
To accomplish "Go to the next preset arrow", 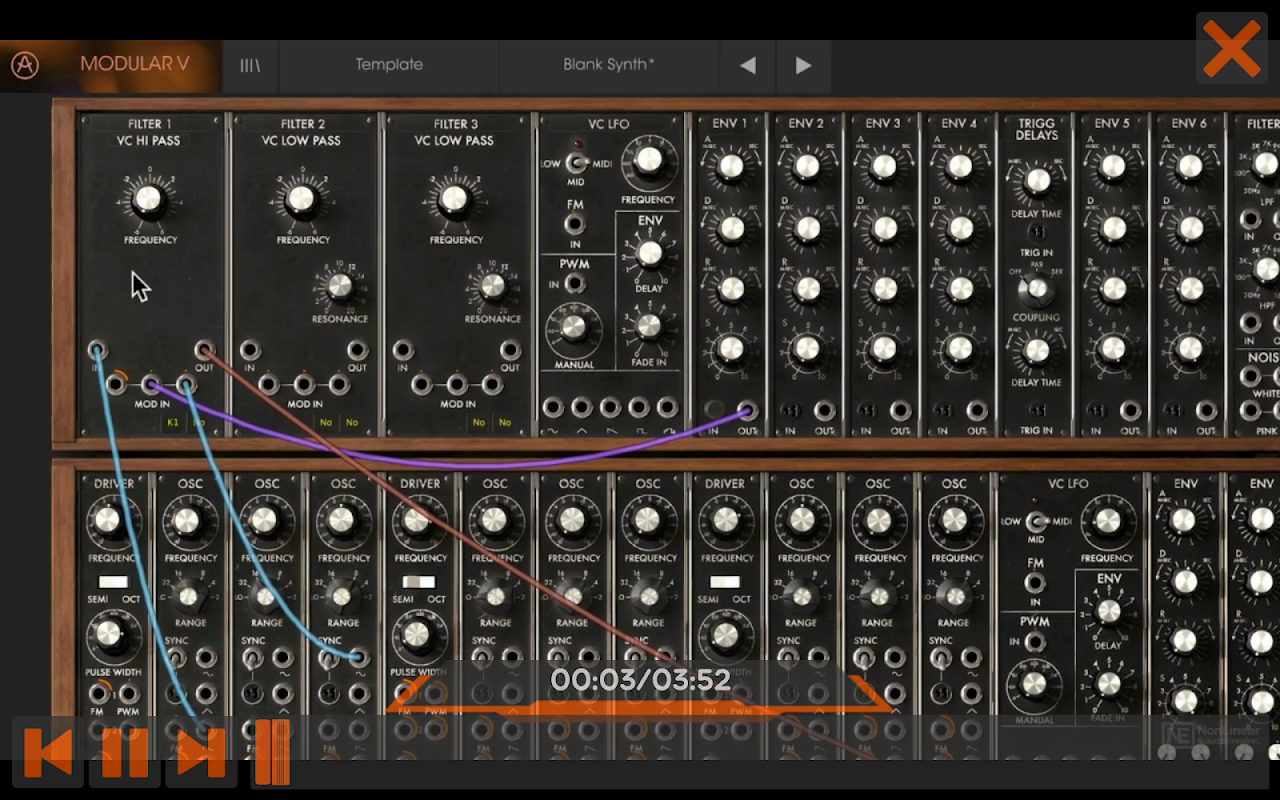I will click(x=803, y=66).
